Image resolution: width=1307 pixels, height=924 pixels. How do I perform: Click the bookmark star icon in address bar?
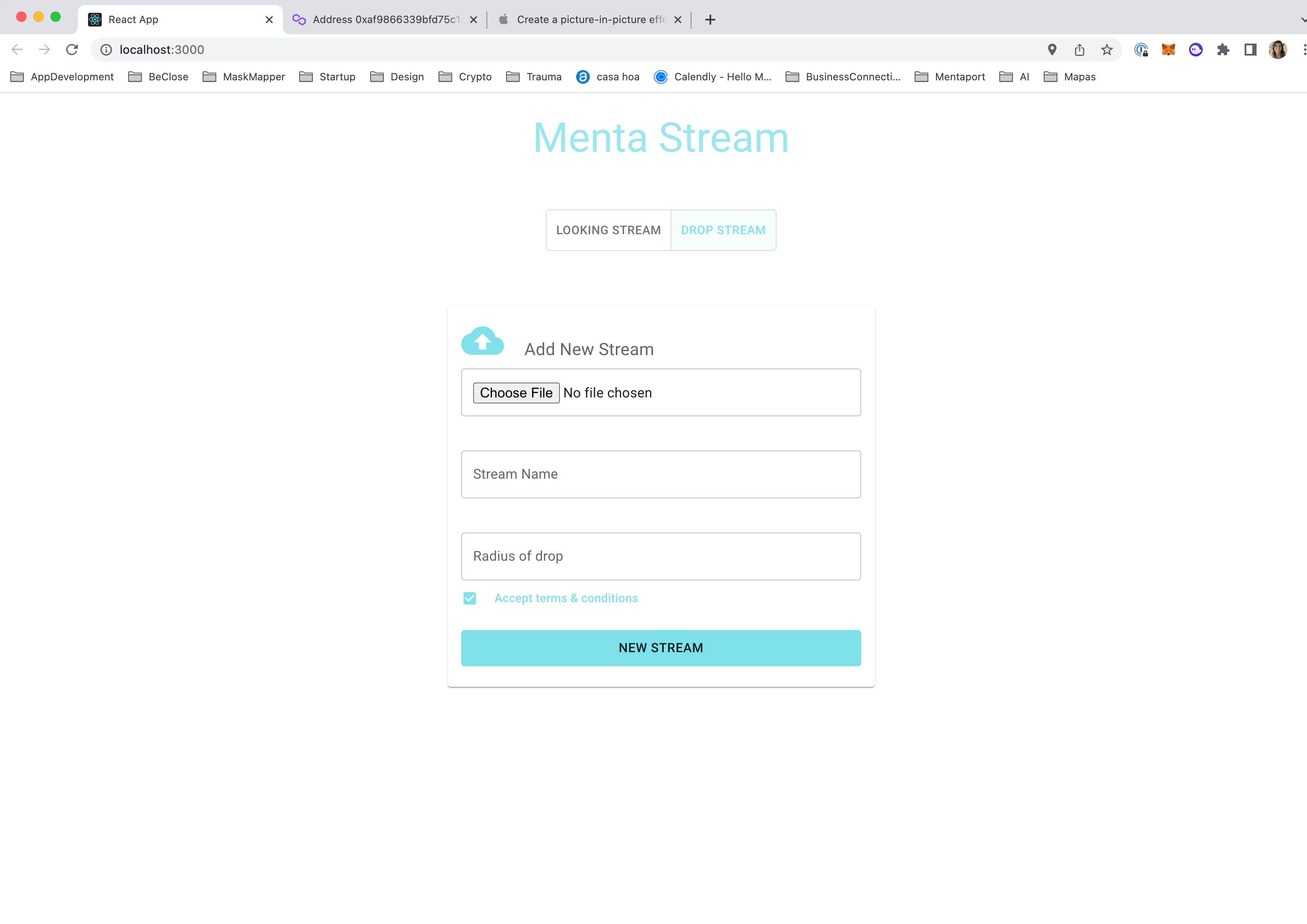click(x=1108, y=49)
